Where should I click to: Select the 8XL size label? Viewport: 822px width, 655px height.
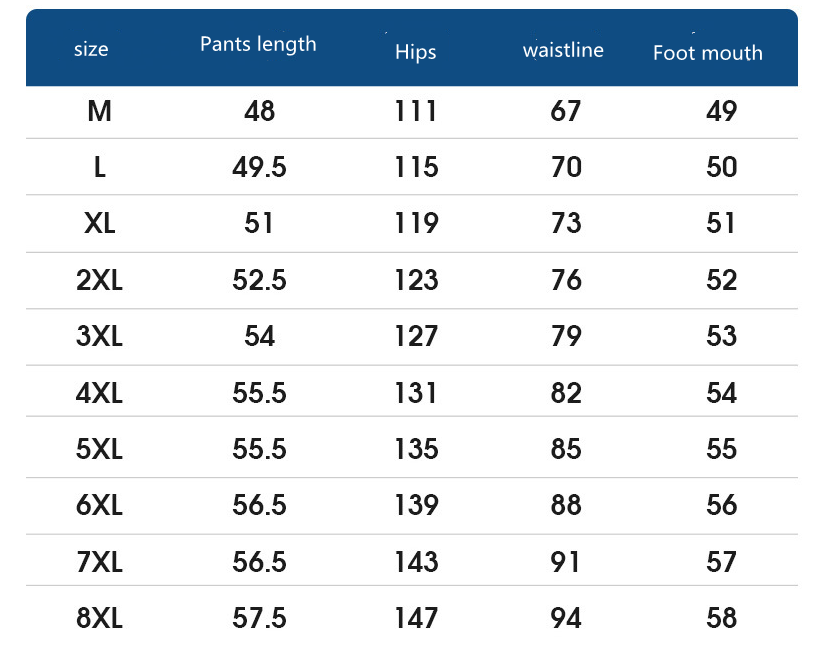(x=99, y=619)
